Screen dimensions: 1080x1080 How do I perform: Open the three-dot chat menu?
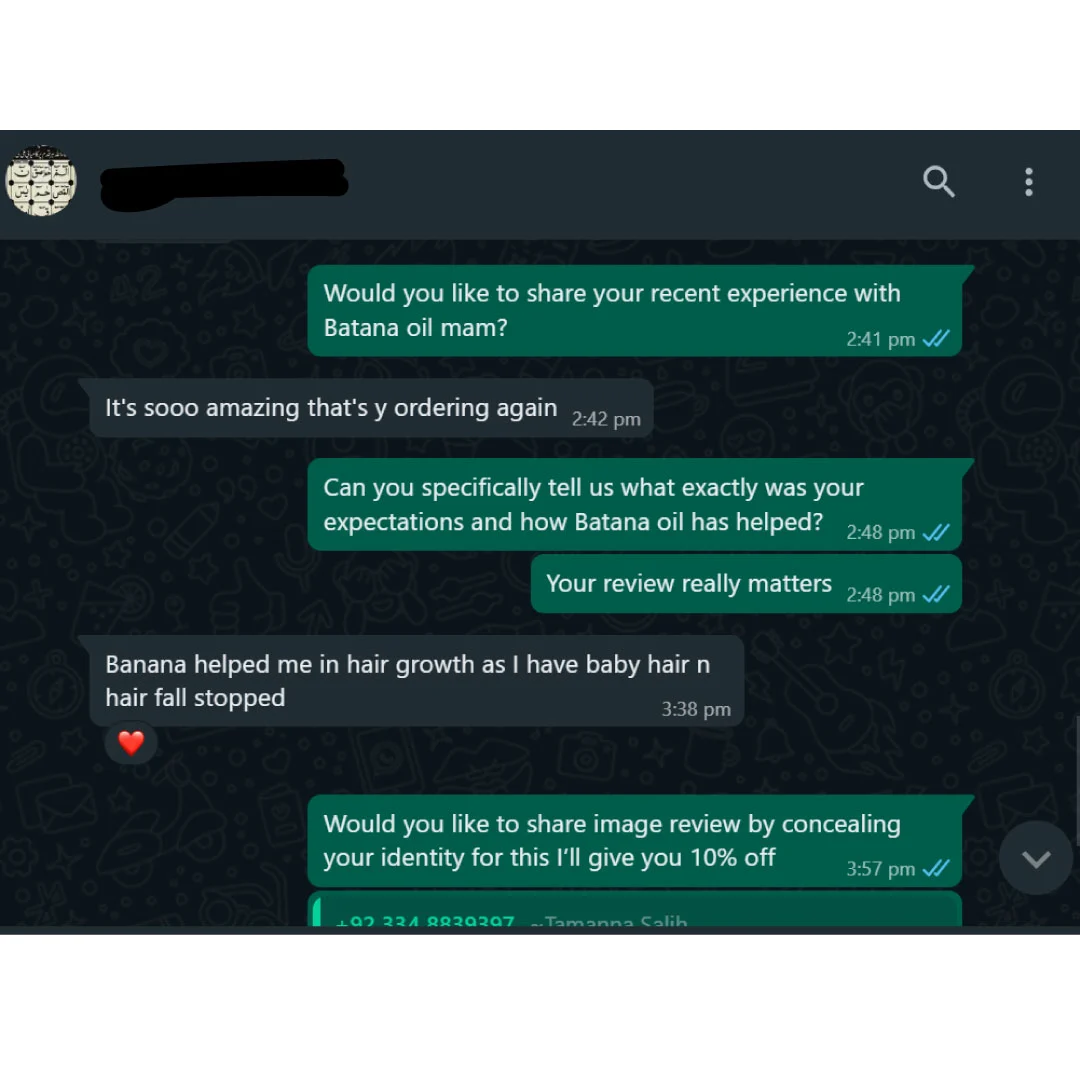click(1028, 182)
